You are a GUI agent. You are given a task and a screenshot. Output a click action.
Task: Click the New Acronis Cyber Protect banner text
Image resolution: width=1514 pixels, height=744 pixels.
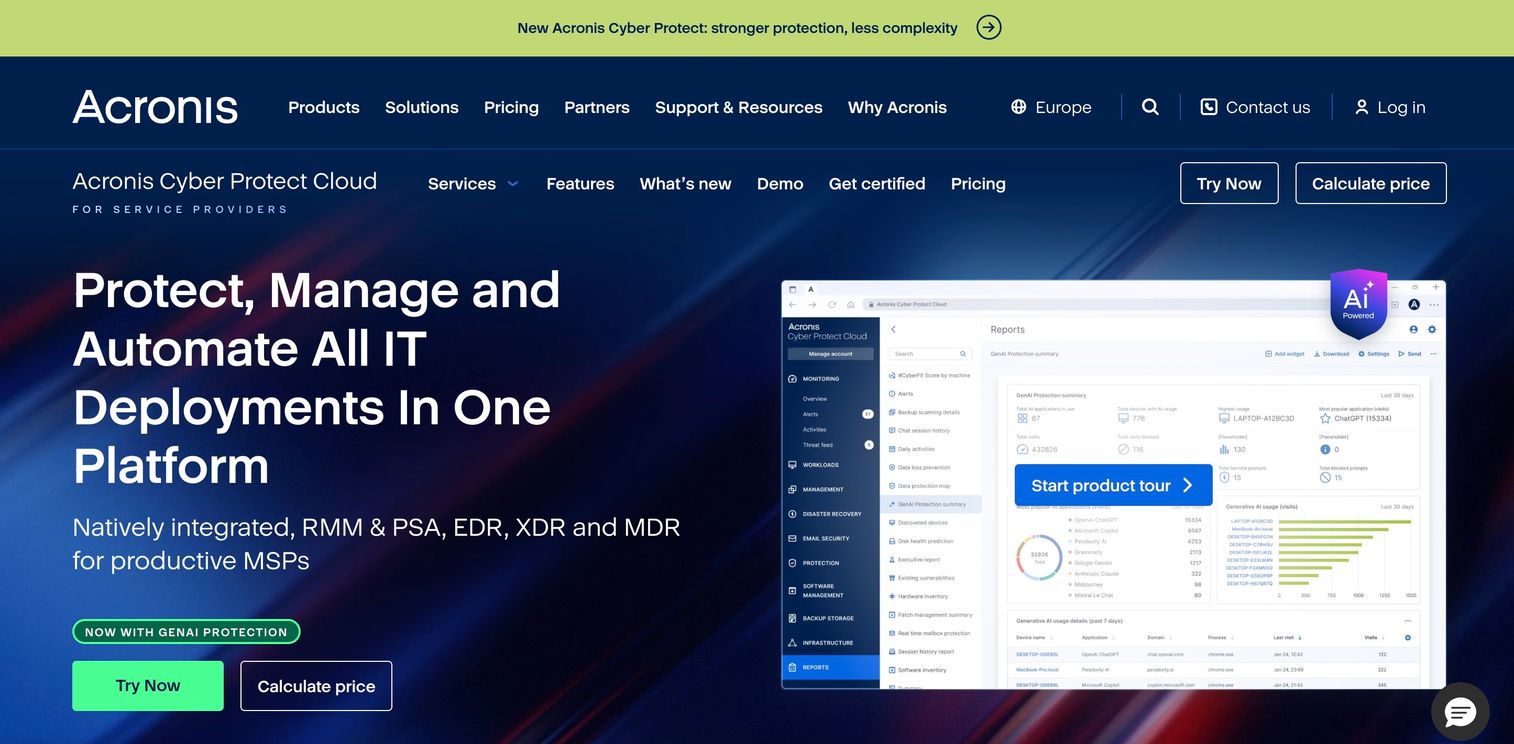[737, 28]
